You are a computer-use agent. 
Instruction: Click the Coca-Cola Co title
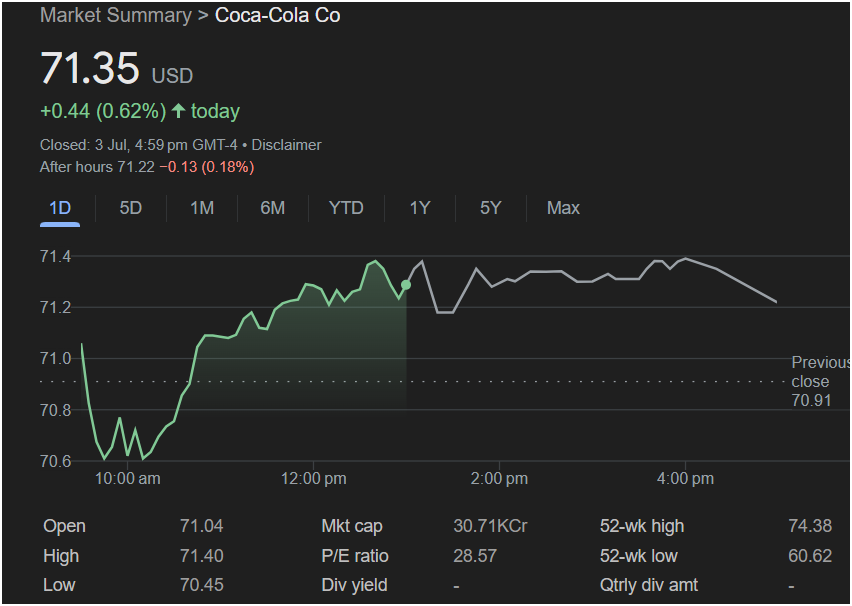point(278,15)
